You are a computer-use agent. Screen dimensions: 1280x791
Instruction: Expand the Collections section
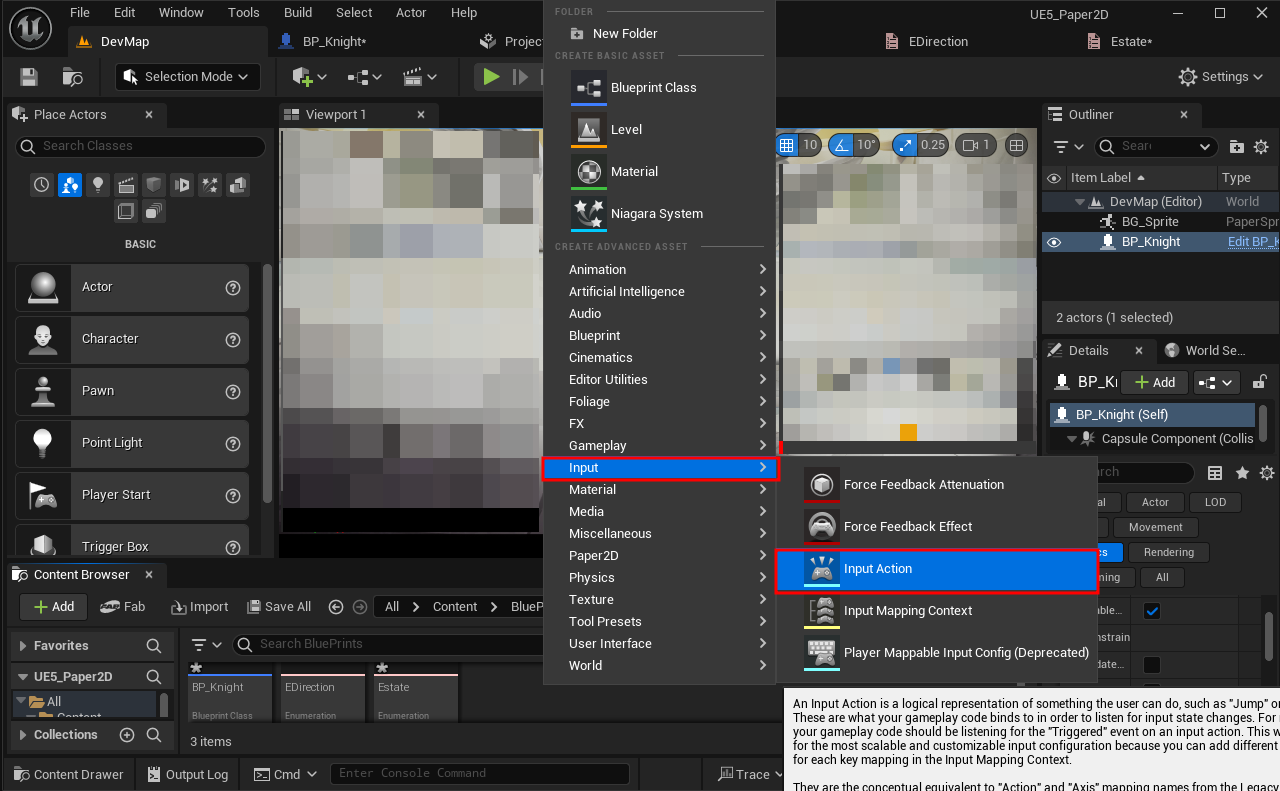click(25, 735)
